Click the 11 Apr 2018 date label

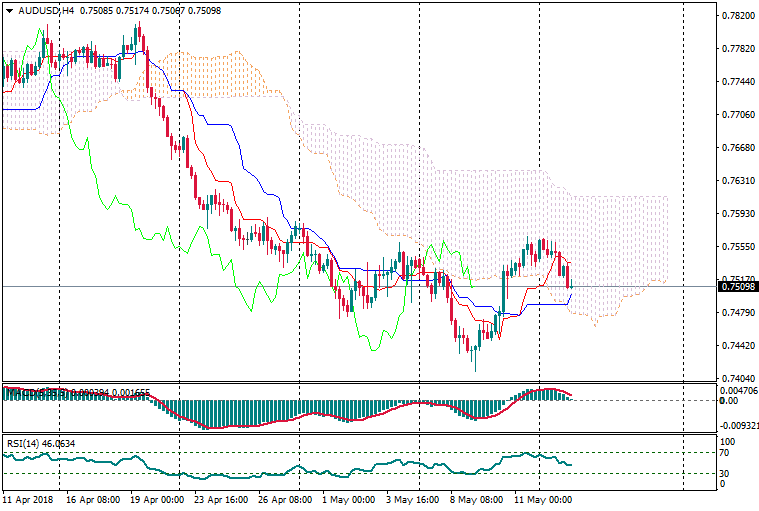pyautogui.click(x=27, y=497)
